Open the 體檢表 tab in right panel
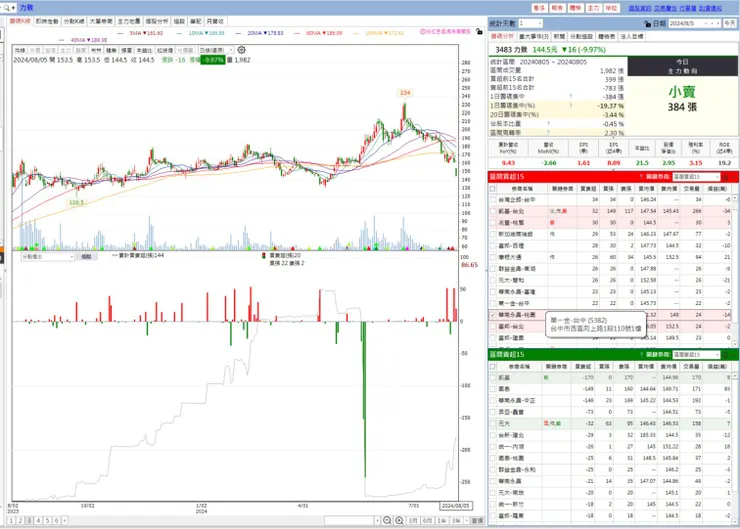The width and height of the screenshot is (740, 529). [606, 36]
